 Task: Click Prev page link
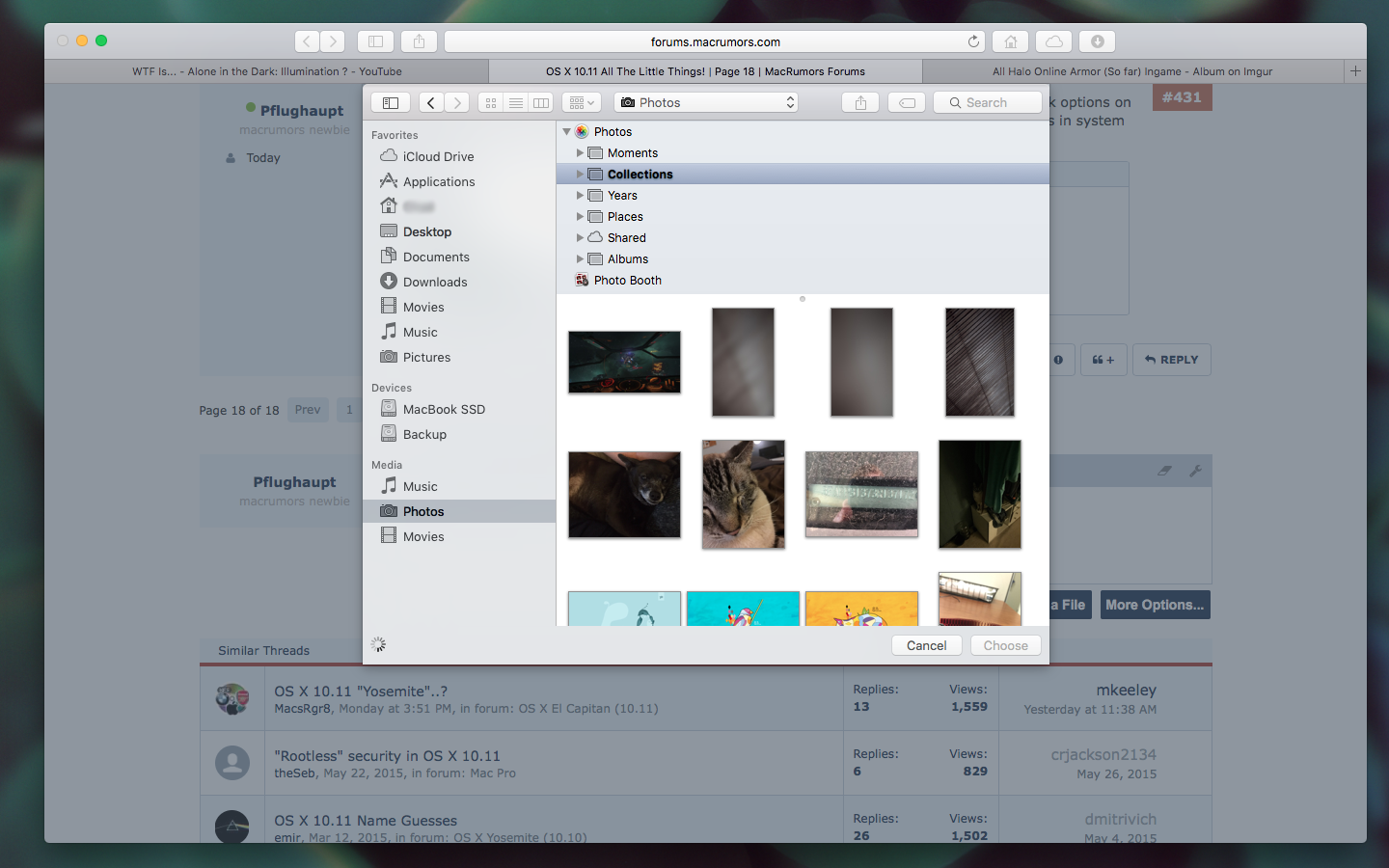point(308,410)
